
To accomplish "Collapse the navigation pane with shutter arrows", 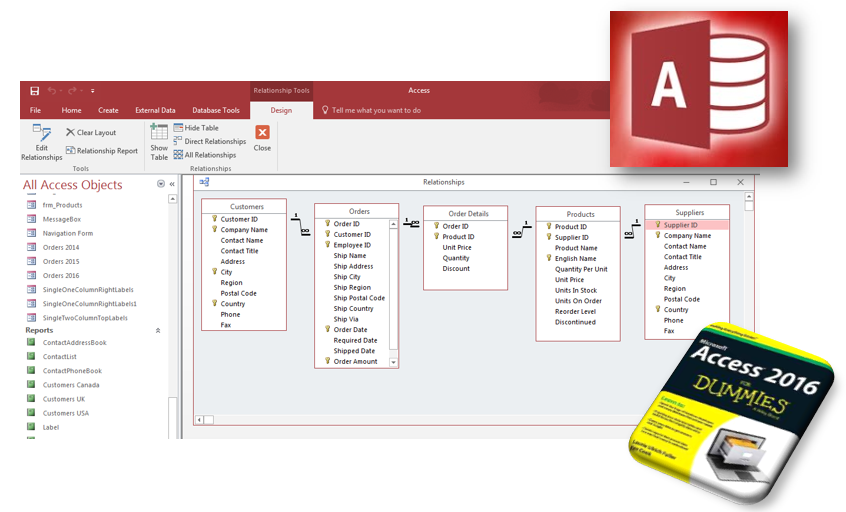I will tap(172, 184).
